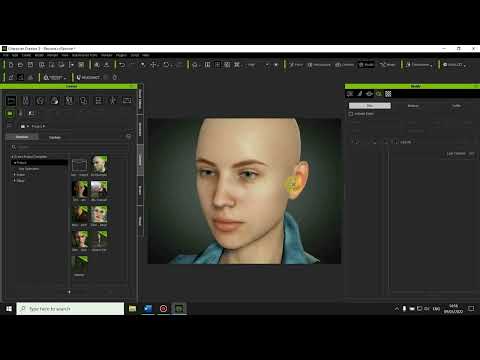
Task: Click the Home camera view icon
Action: pos(195,65)
